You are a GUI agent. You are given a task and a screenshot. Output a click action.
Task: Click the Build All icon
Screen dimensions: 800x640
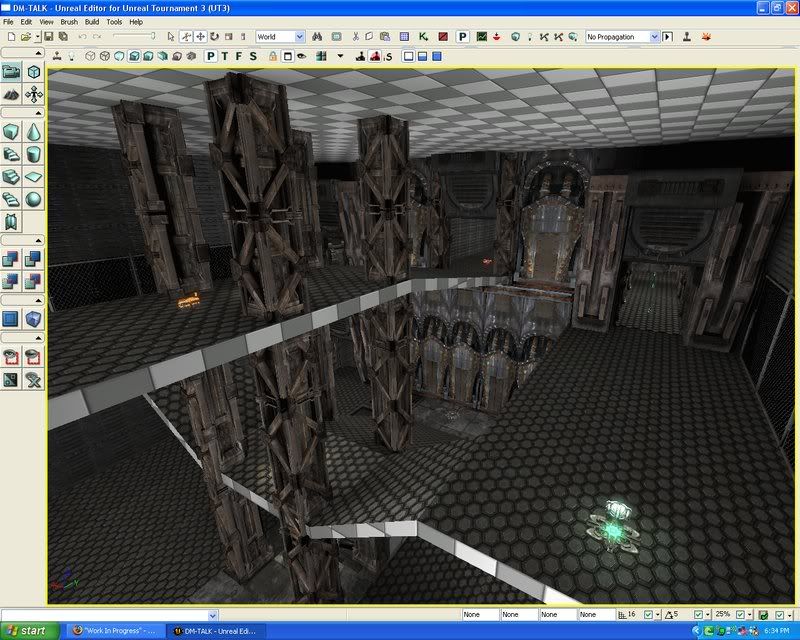573,37
